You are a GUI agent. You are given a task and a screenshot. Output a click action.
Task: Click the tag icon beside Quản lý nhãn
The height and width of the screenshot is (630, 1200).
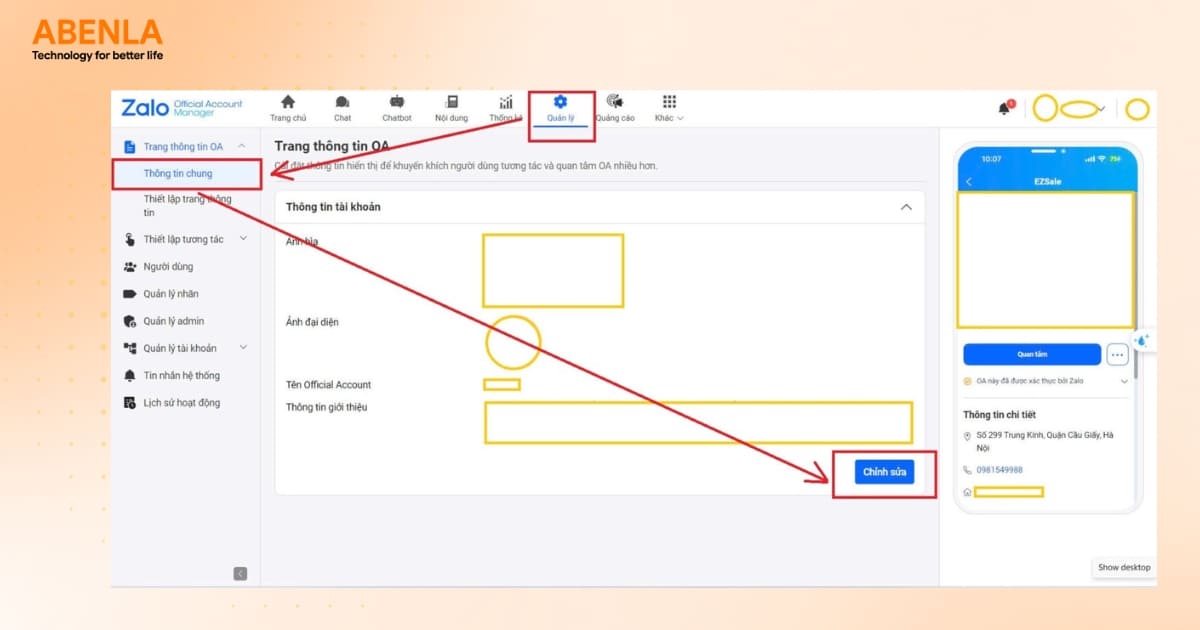(130, 294)
